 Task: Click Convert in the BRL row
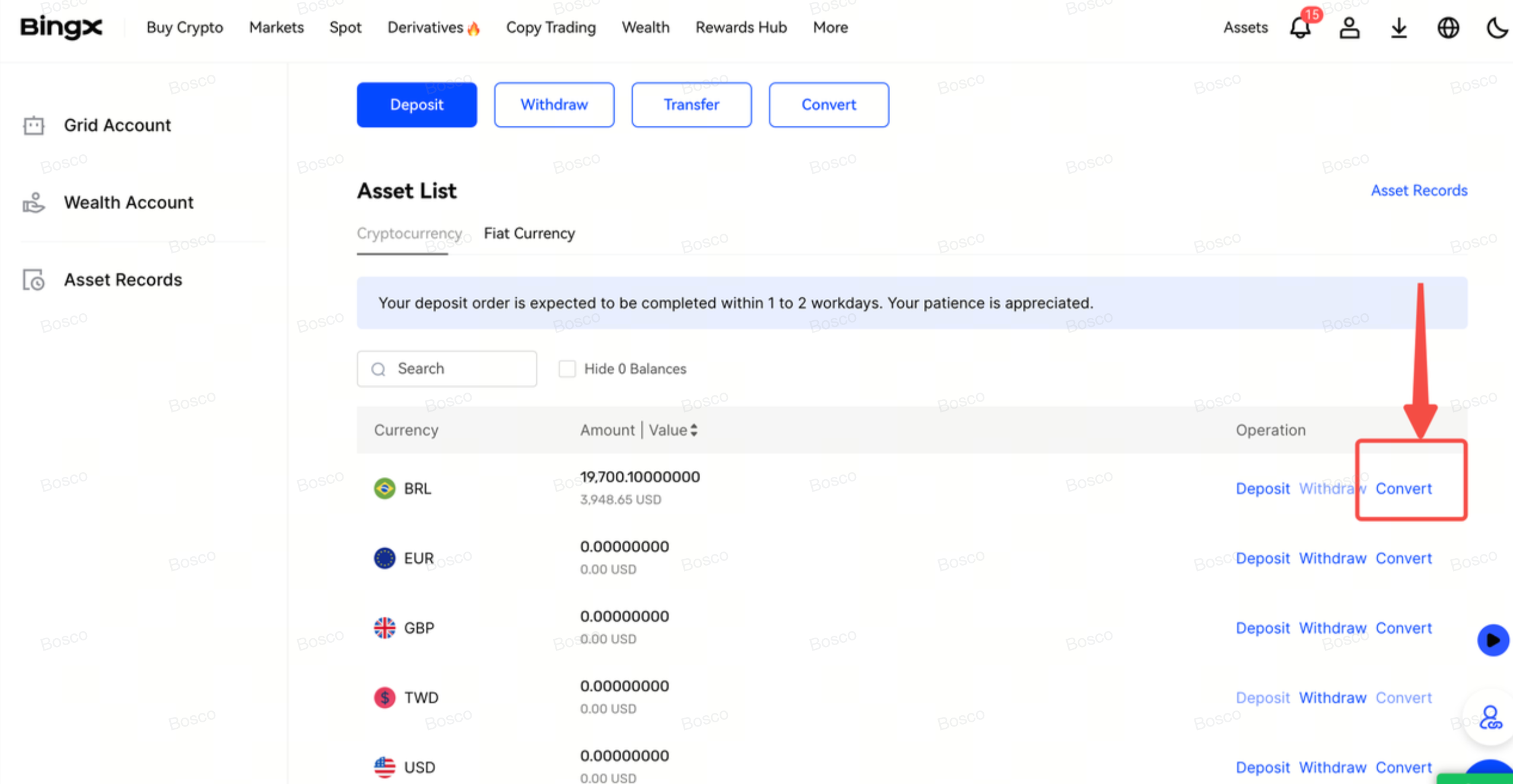click(x=1403, y=489)
